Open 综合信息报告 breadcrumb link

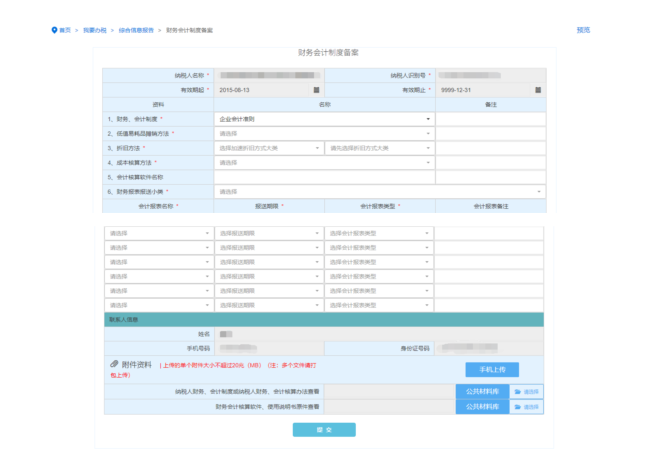point(136,30)
